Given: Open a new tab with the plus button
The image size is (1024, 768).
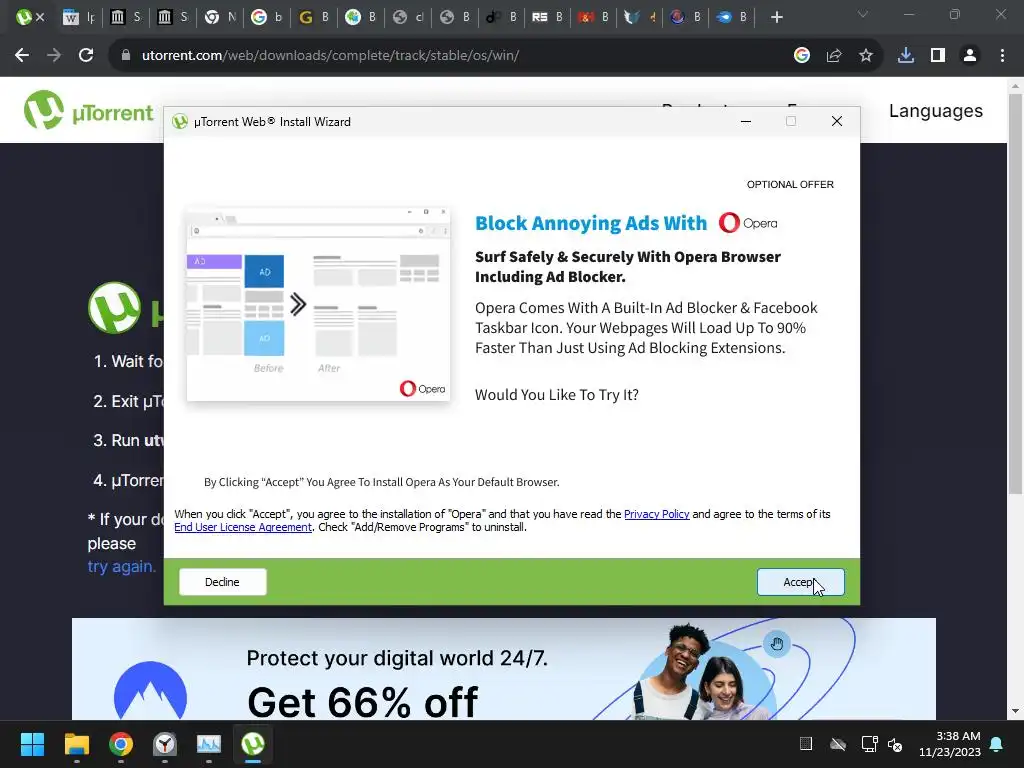Looking at the screenshot, I should tap(776, 18).
